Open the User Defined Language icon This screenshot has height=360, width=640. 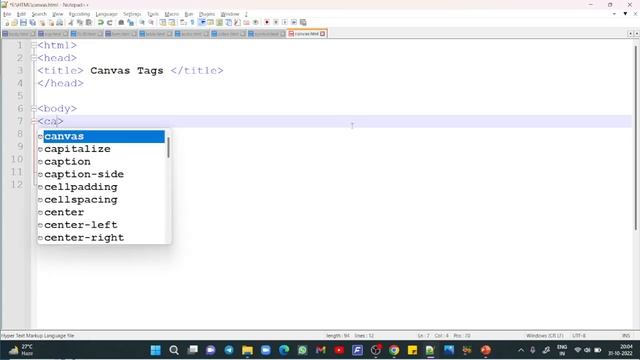tap(211, 22)
